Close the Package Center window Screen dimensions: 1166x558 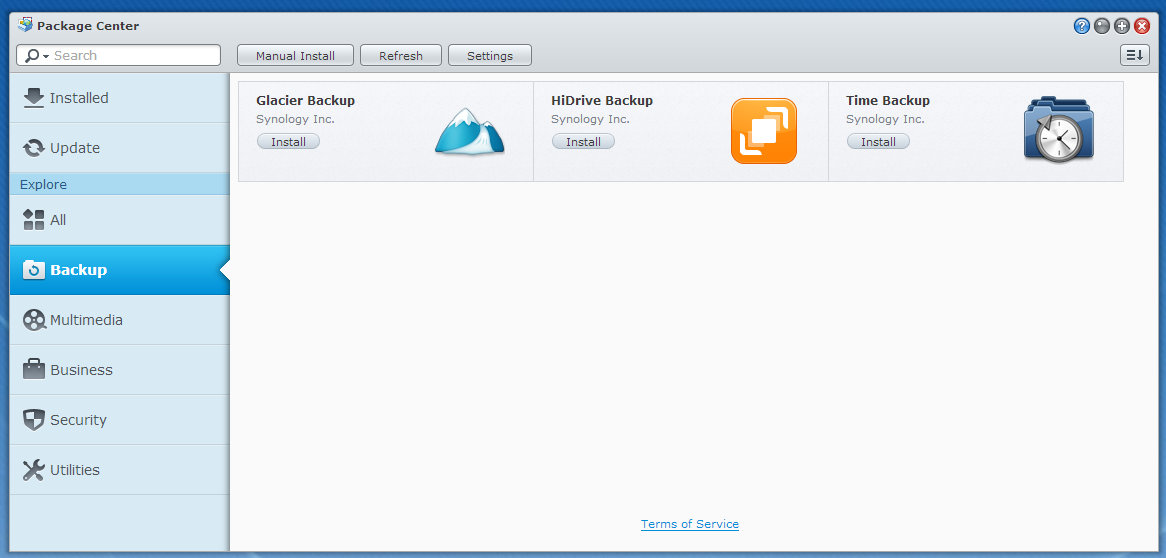[1141, 26]
